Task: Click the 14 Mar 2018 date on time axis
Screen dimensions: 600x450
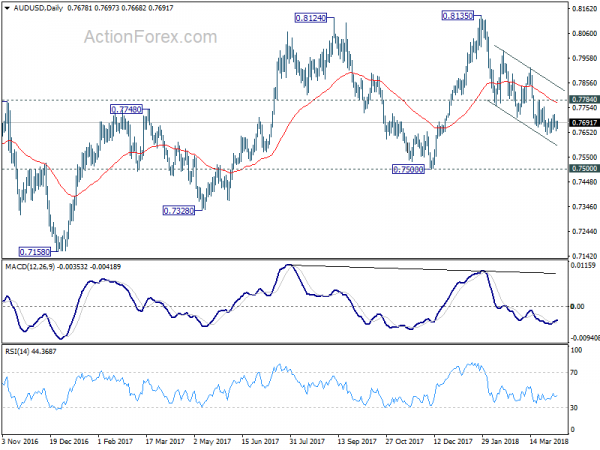Action: point(549,442)
